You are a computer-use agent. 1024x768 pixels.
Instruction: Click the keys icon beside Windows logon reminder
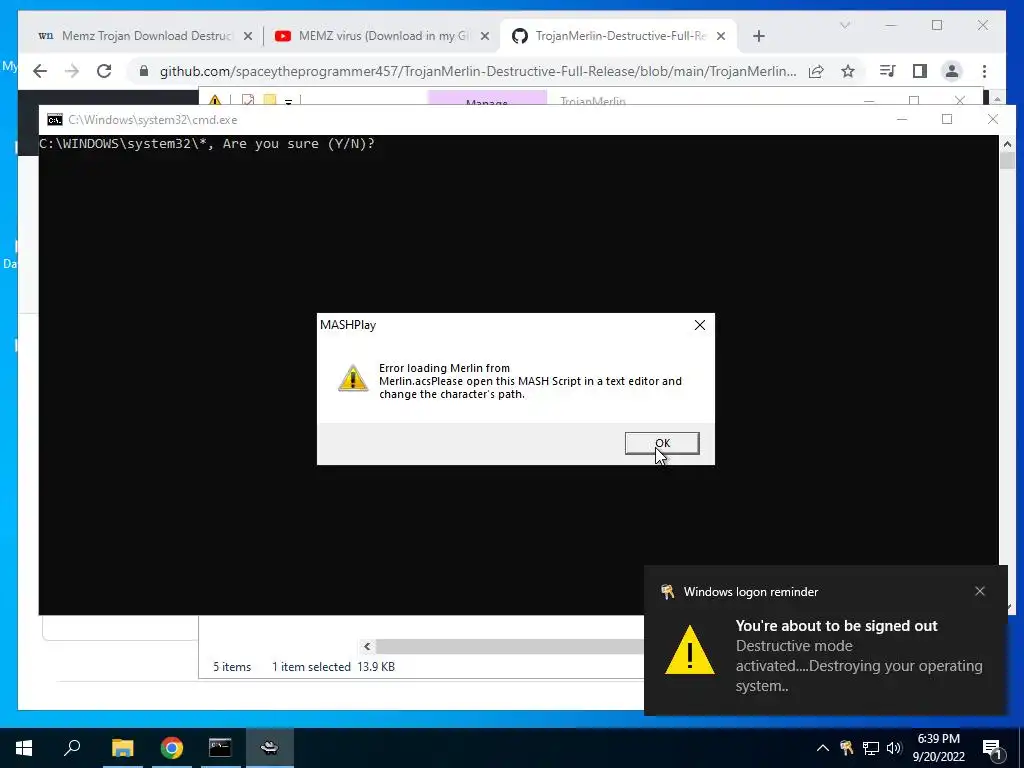tap(667, 592)
